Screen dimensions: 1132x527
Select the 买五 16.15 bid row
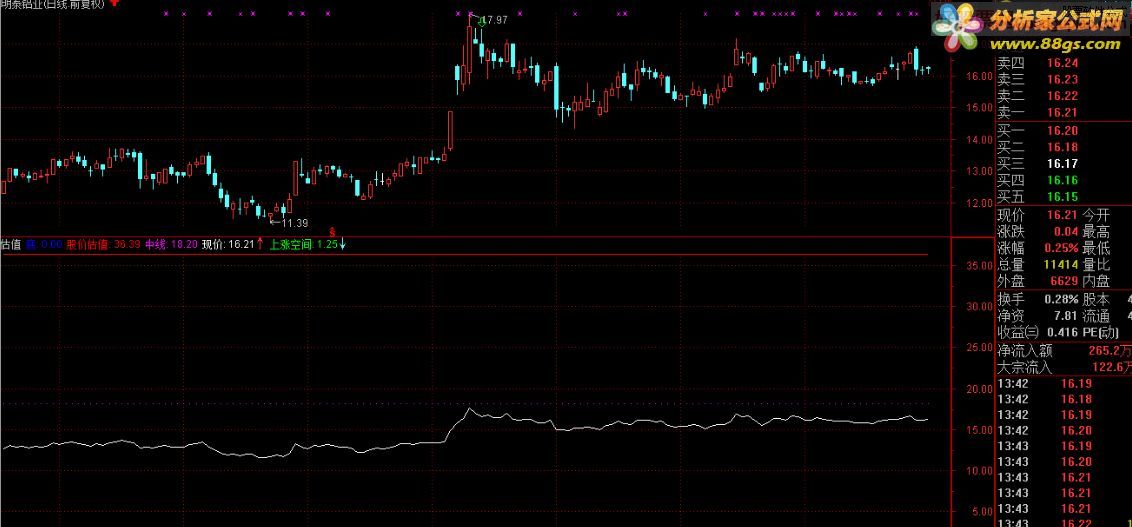pyautogui.click(x=1037, y=197)
